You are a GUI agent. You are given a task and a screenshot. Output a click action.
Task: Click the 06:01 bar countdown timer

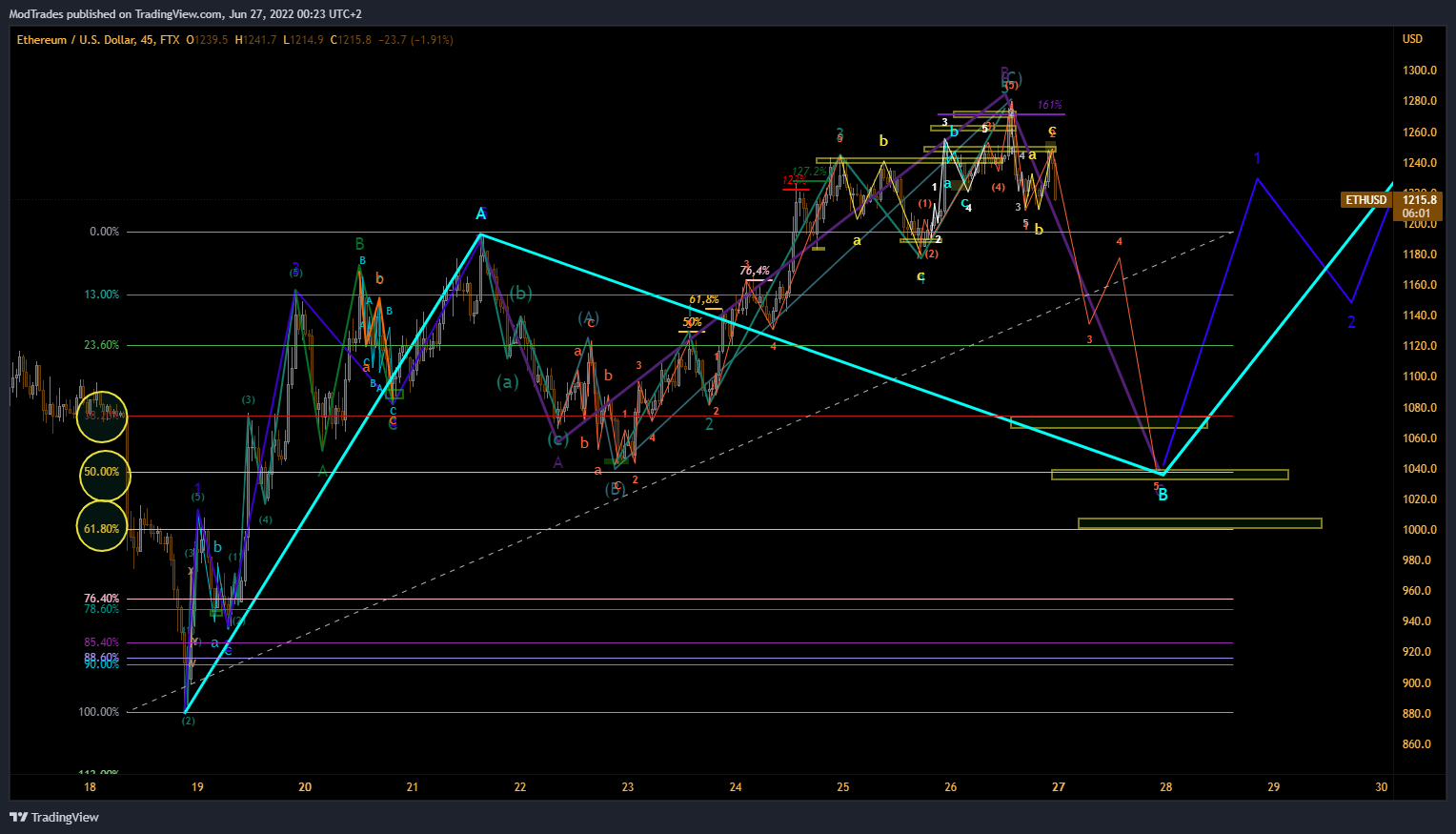tap(1417, 214)
